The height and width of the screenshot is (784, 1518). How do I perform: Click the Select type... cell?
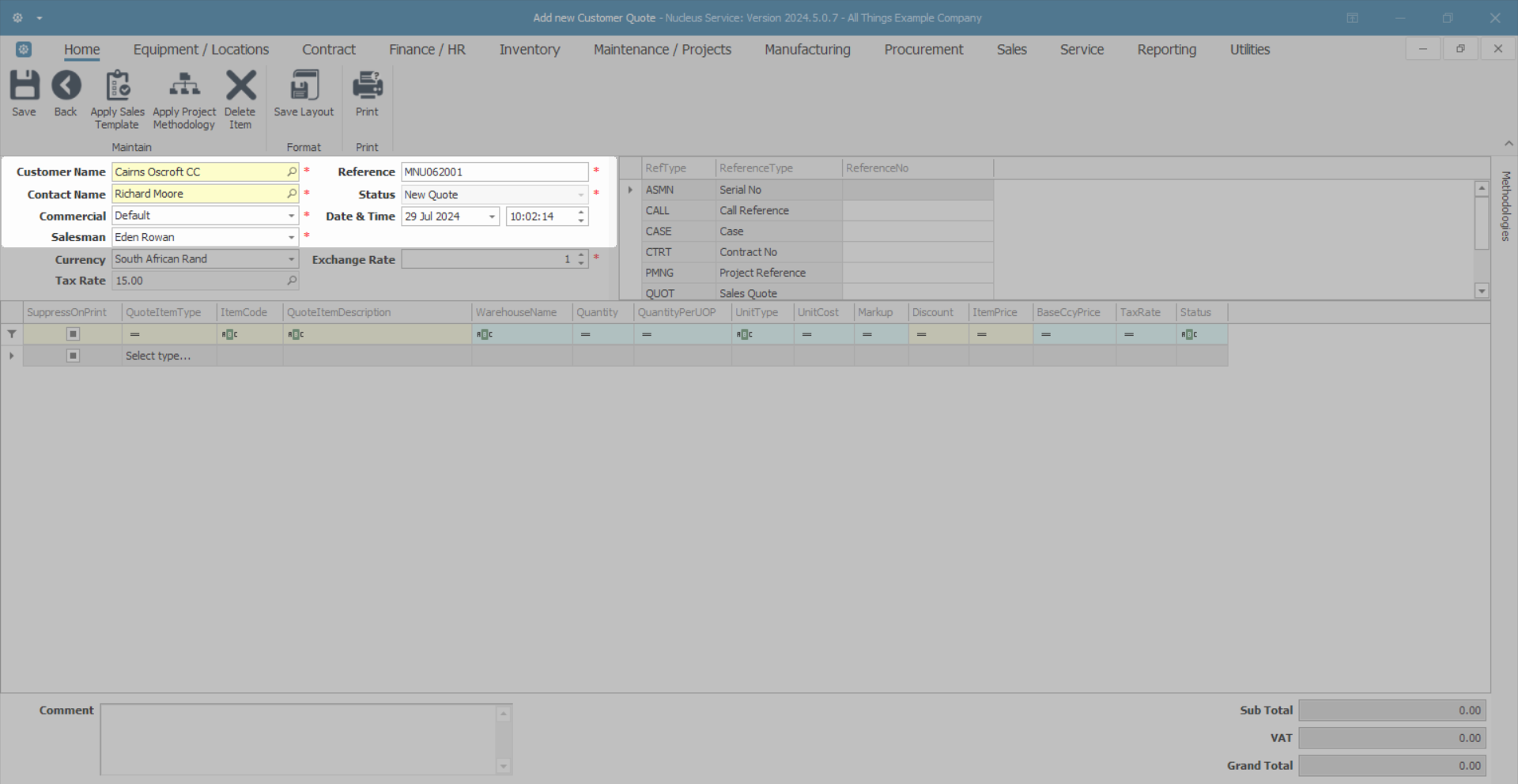(x=169, y=356)
